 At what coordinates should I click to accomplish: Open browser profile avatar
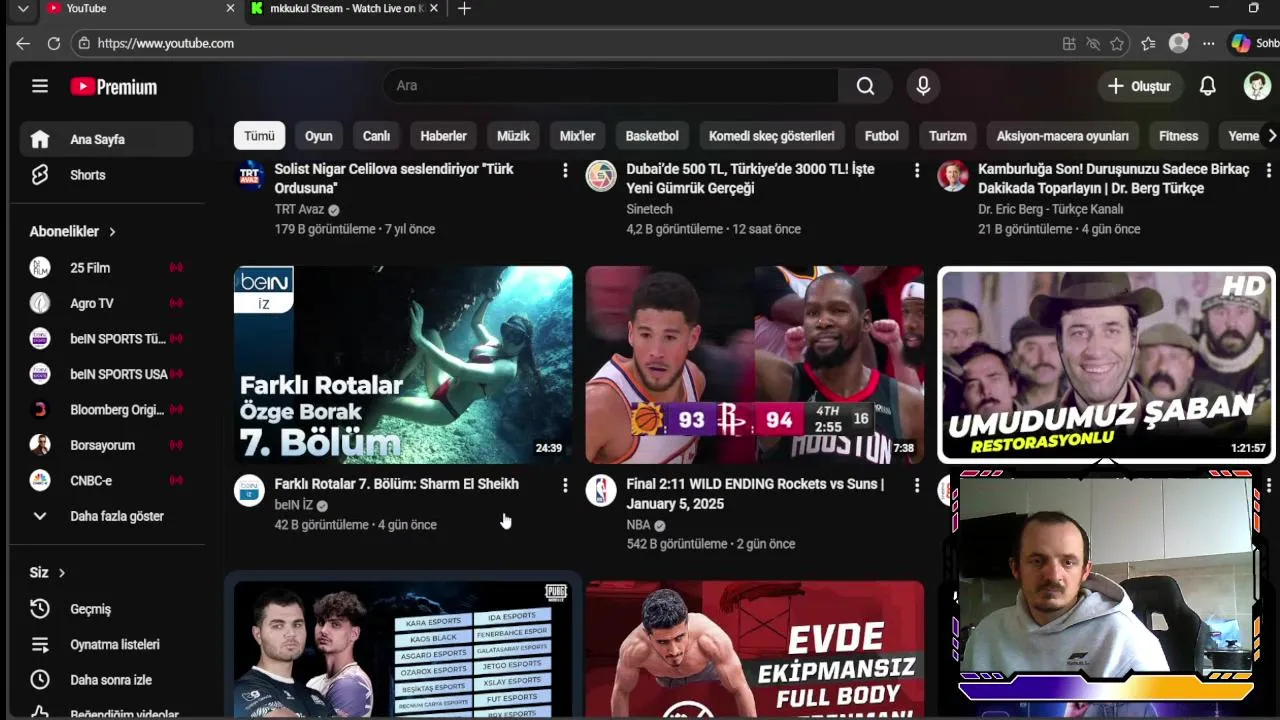(1179, 43)
